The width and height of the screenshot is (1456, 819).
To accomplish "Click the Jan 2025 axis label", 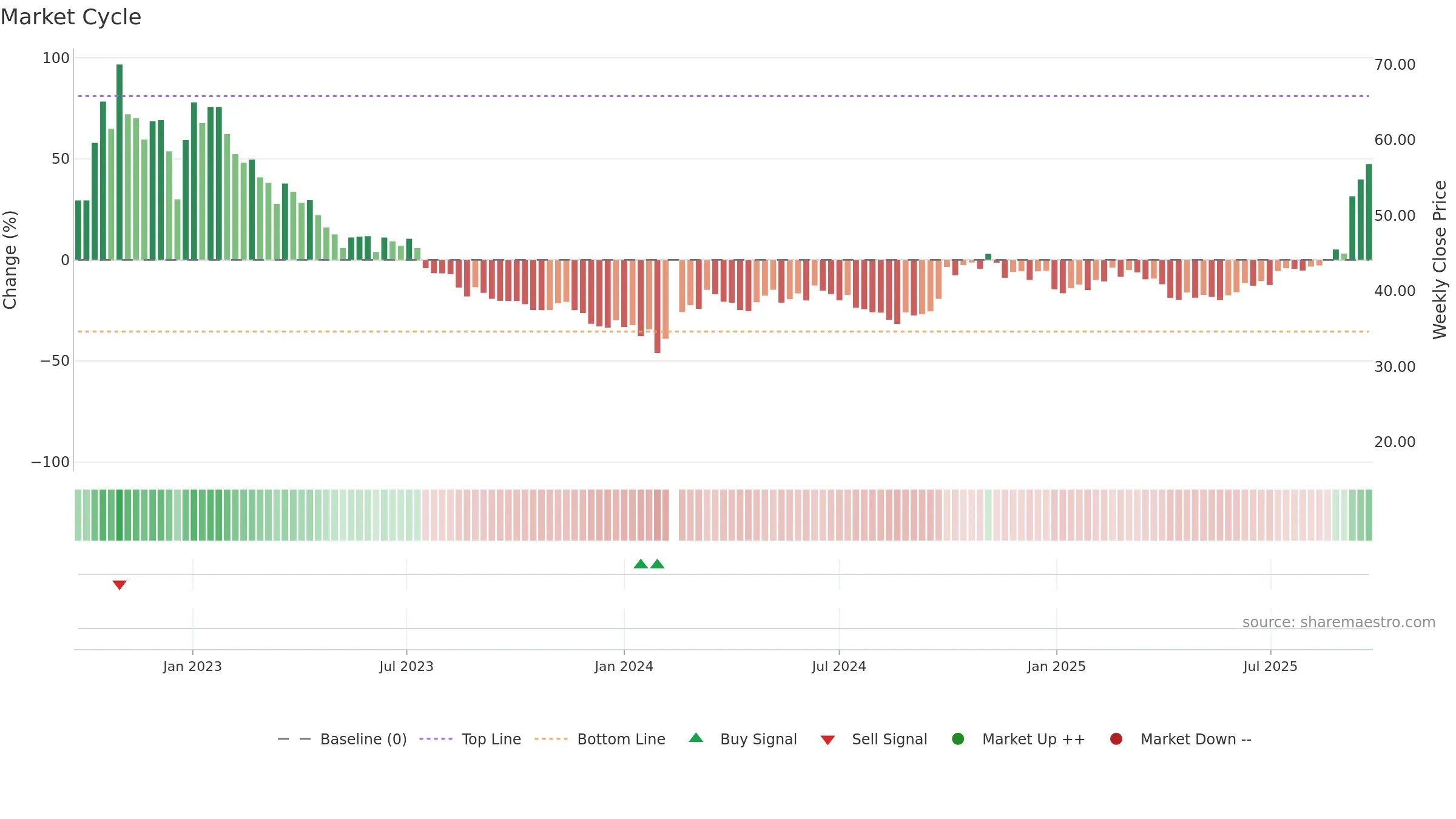I will click(x=1056, y=666).
